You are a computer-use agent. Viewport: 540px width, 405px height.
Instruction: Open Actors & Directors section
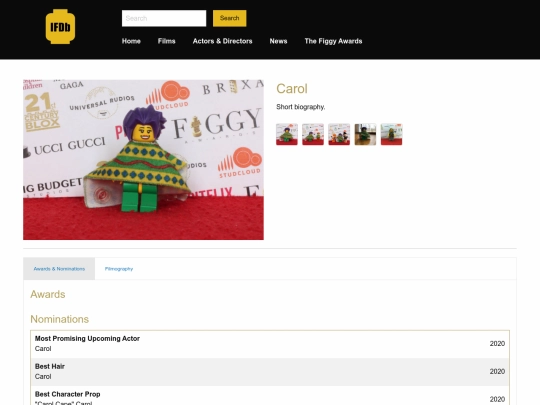point(222,41)
